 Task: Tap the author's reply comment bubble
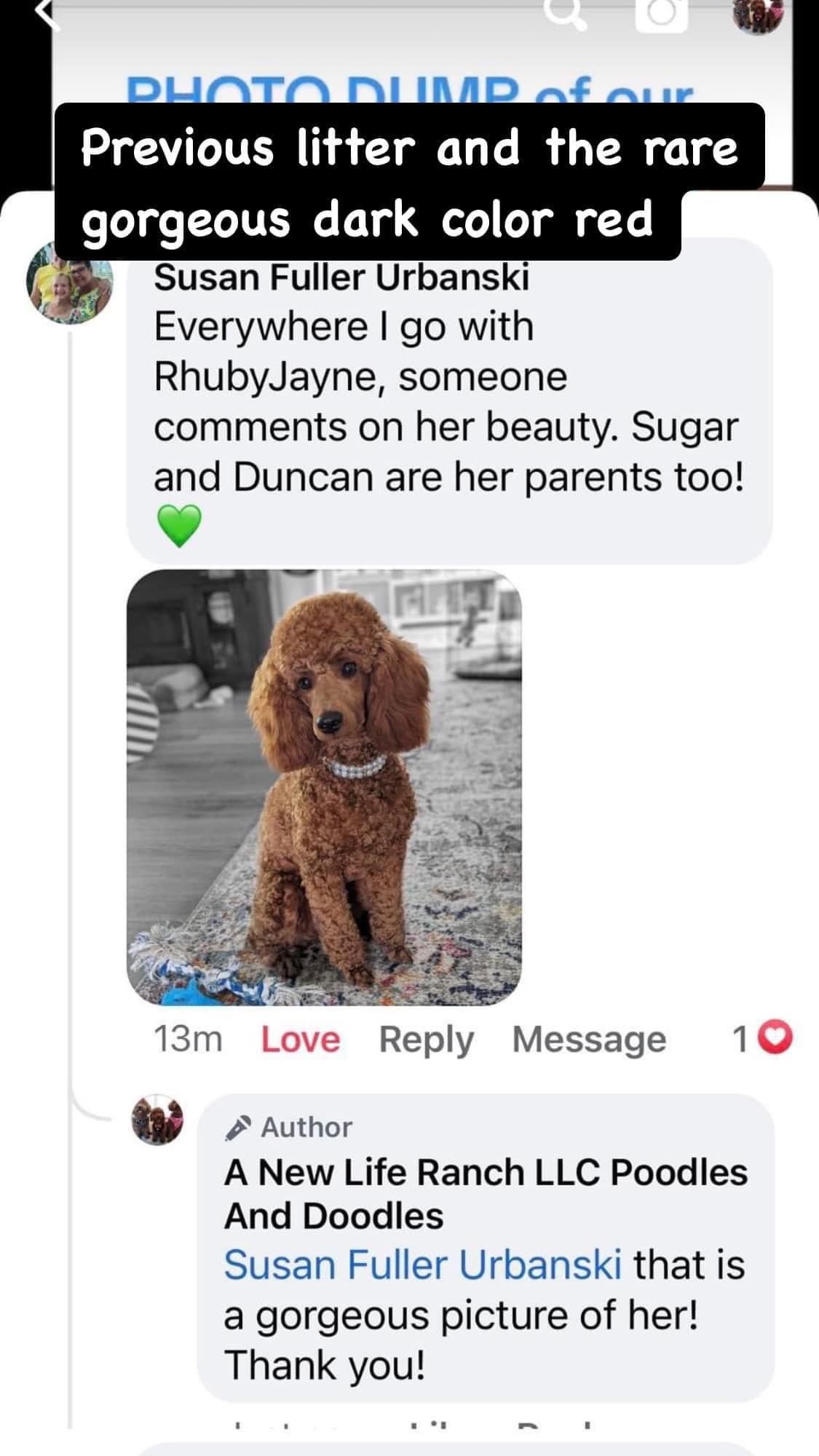(x=486, y=1248)
